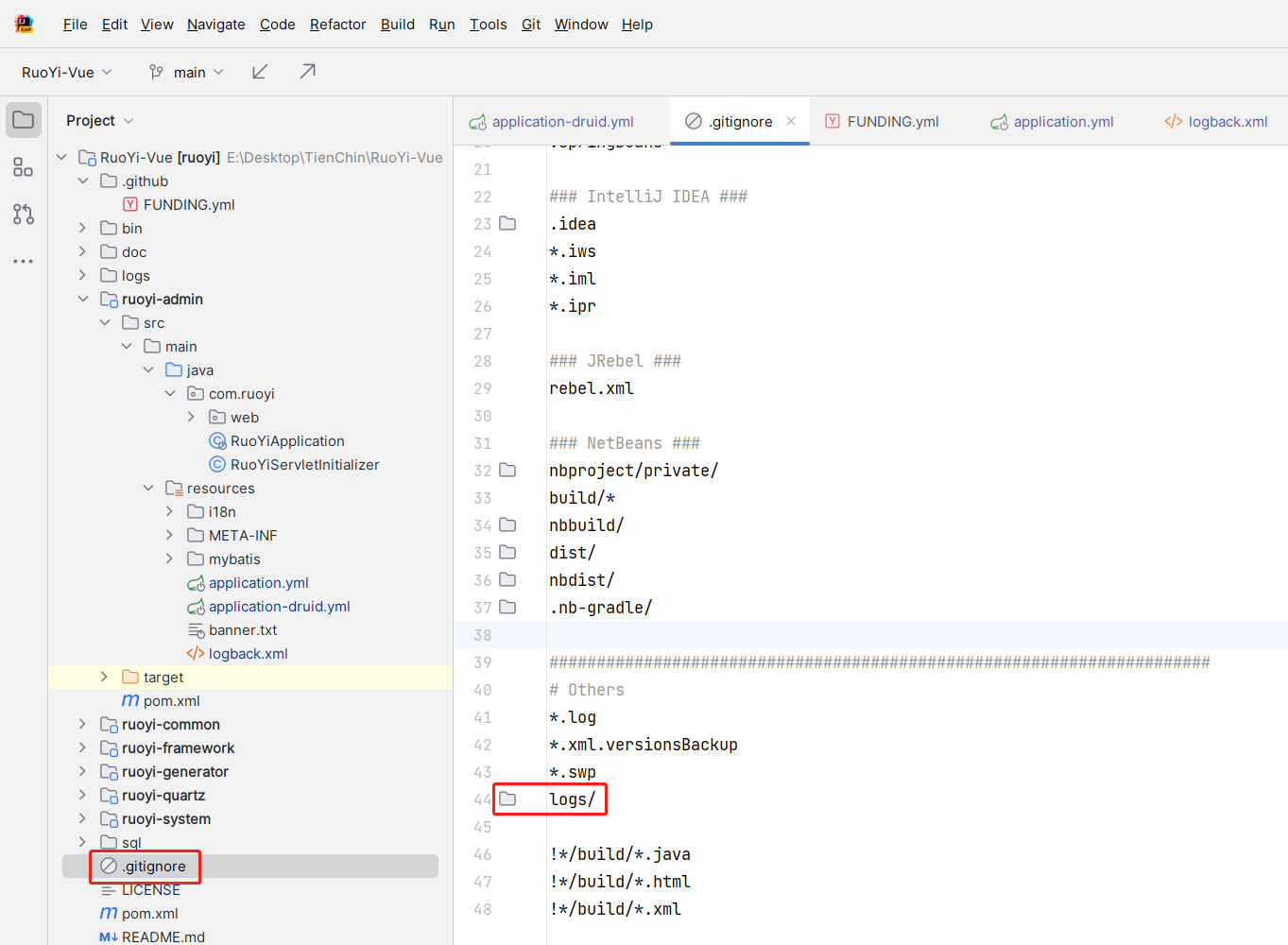
Task: Open the Navigate menu
Action: (216, 25)
